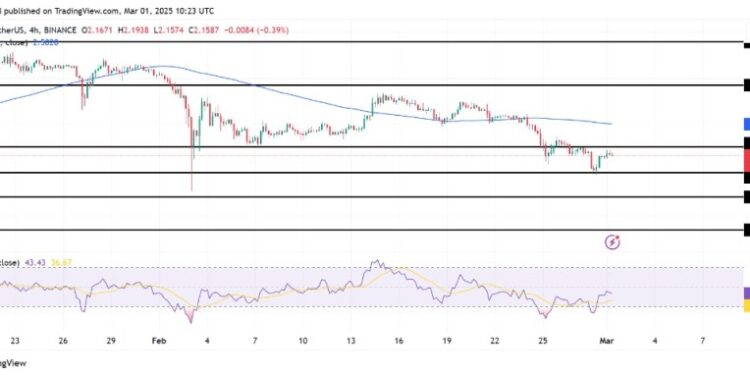The height and width of the screenshot is (375, 750).
Task: Select the purple RSI line
Action: coord(306,291)
